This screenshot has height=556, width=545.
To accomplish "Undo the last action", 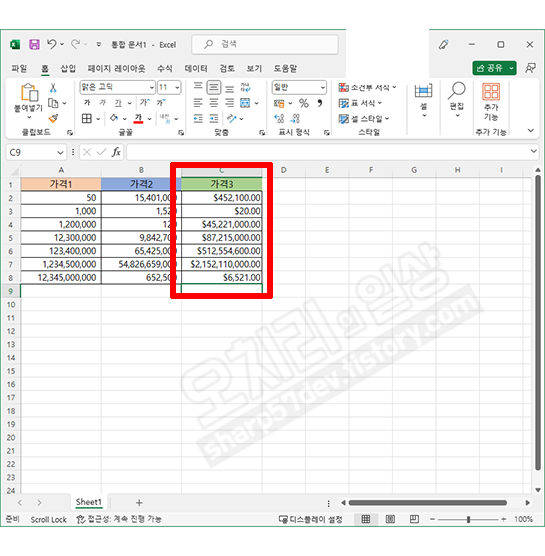I will coord(52,44).
